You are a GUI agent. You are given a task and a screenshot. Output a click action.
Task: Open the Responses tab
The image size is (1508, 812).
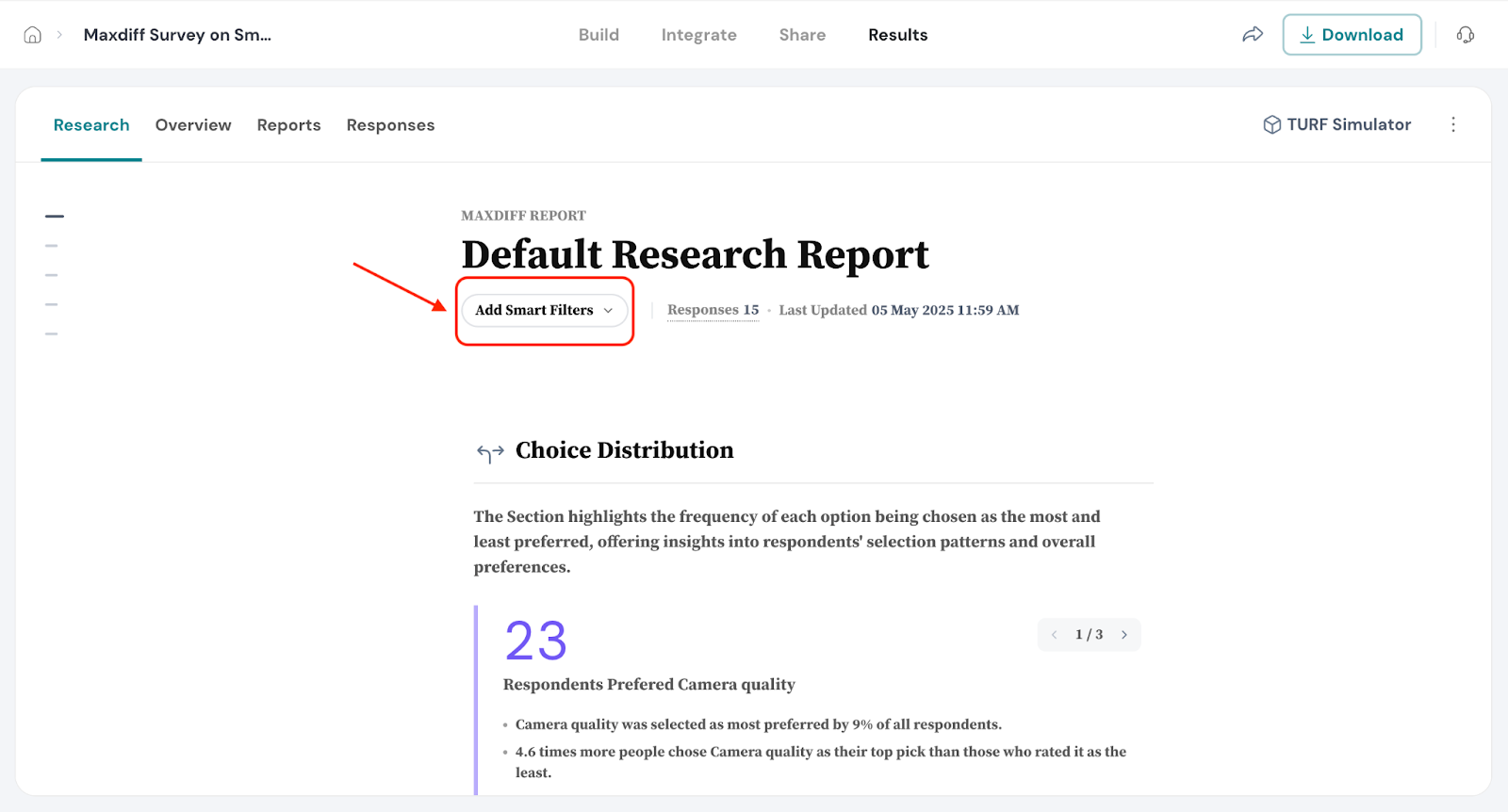point(390,125)
